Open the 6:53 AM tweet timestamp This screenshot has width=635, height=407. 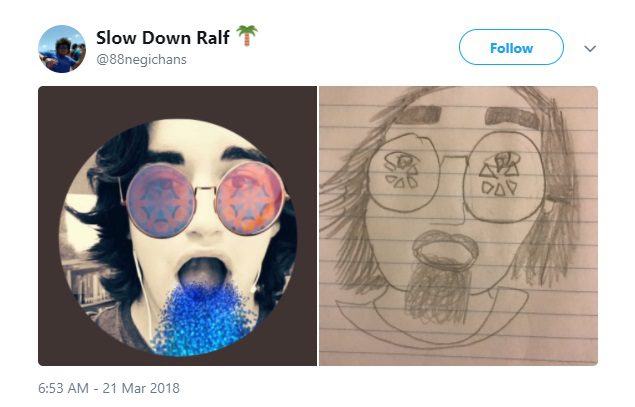(110, 387)
